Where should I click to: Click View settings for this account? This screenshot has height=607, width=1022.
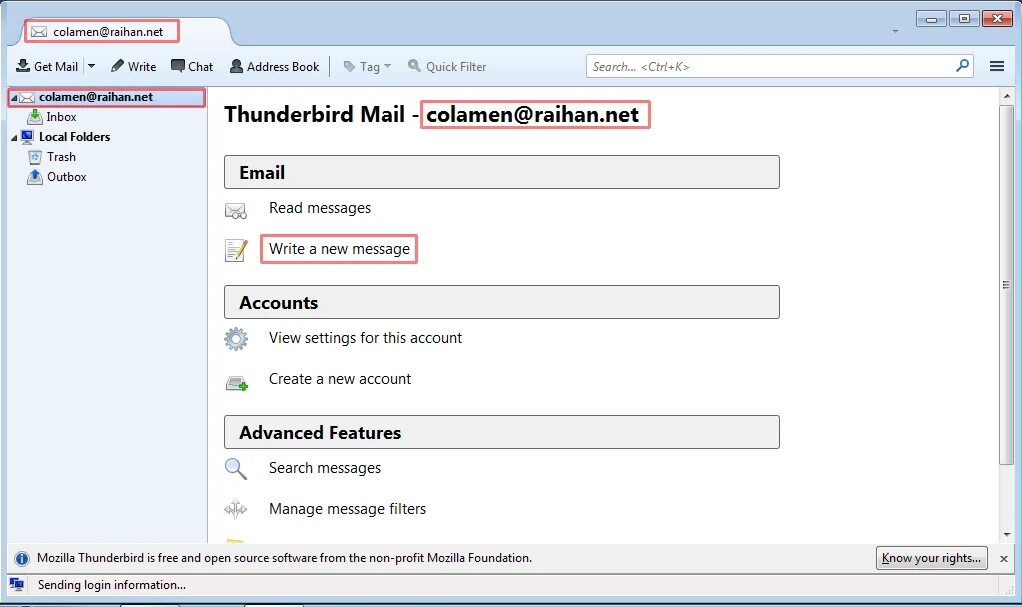pos(365,338)
